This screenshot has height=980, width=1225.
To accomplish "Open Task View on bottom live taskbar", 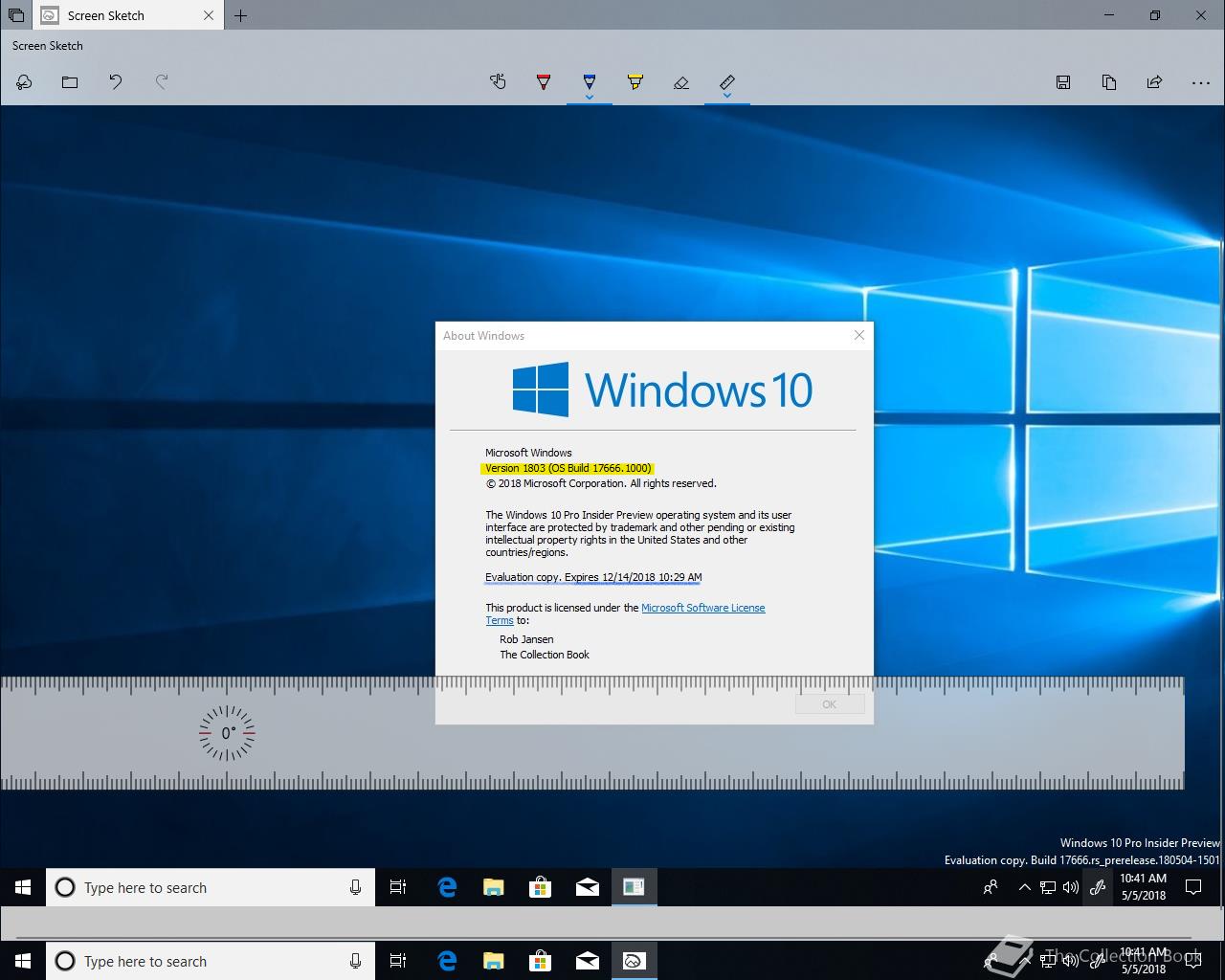I will coord(398,961).
